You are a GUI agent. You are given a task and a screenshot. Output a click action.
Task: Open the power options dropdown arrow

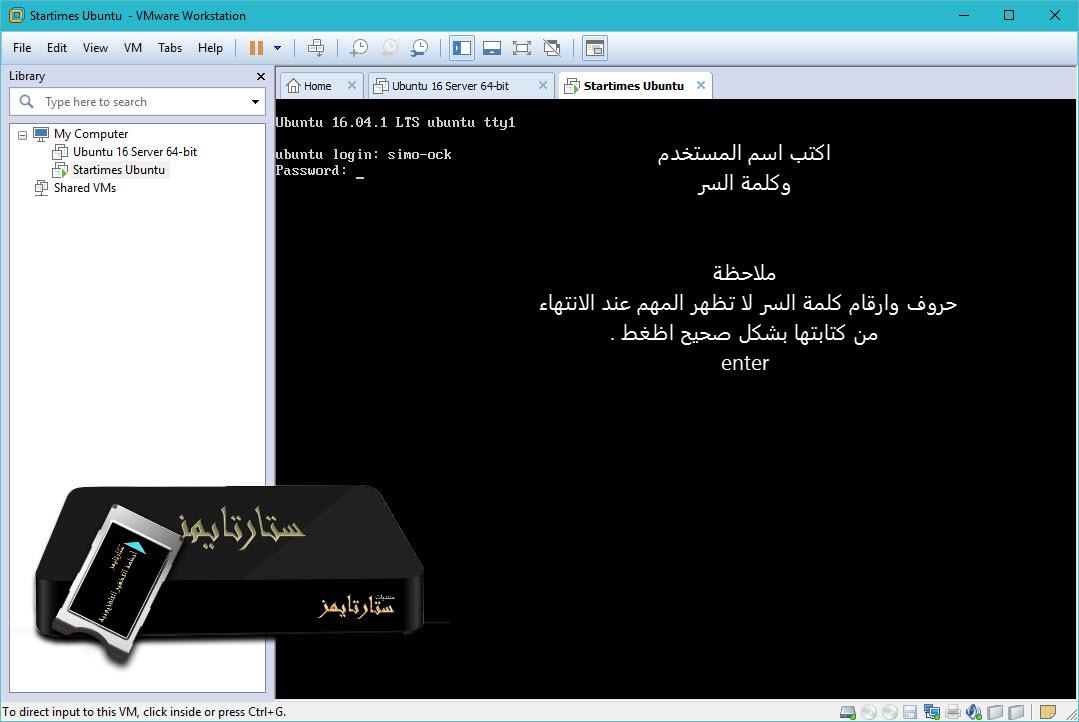(277, 47)
